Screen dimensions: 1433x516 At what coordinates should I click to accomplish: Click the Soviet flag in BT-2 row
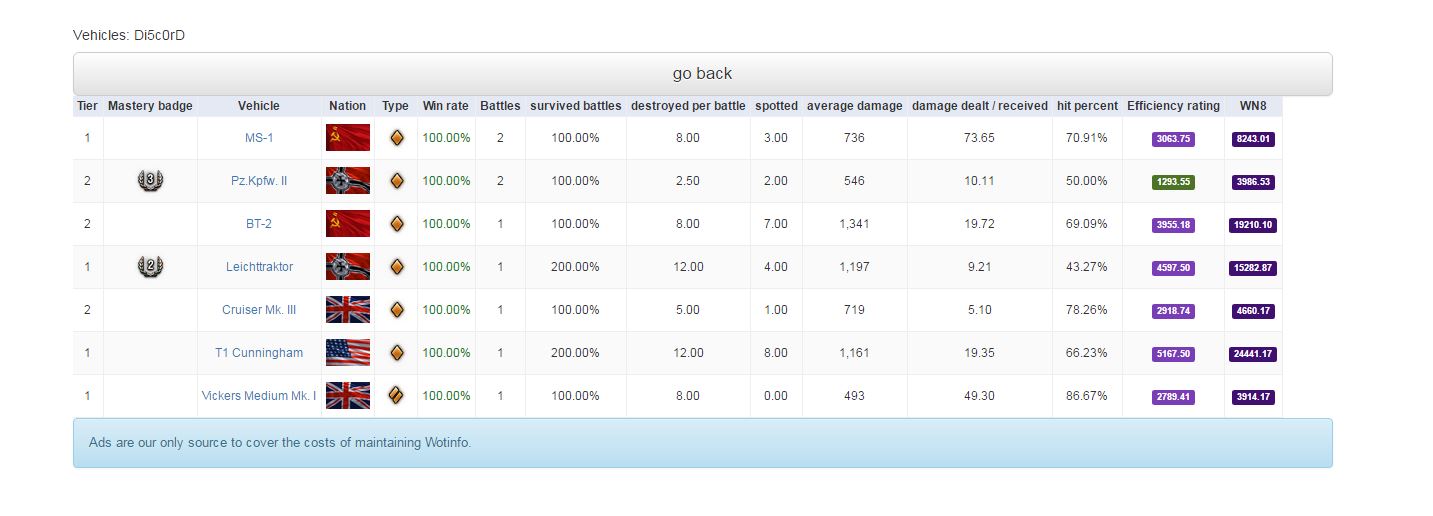click(x=347, y=224)
